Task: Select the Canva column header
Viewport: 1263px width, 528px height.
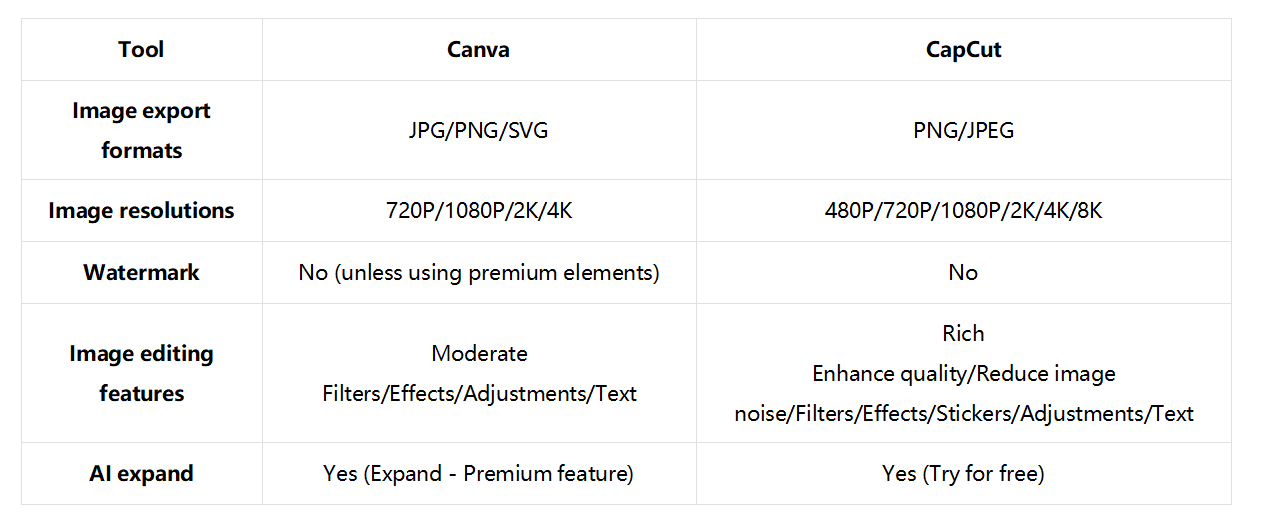Action: coord(478,50)
